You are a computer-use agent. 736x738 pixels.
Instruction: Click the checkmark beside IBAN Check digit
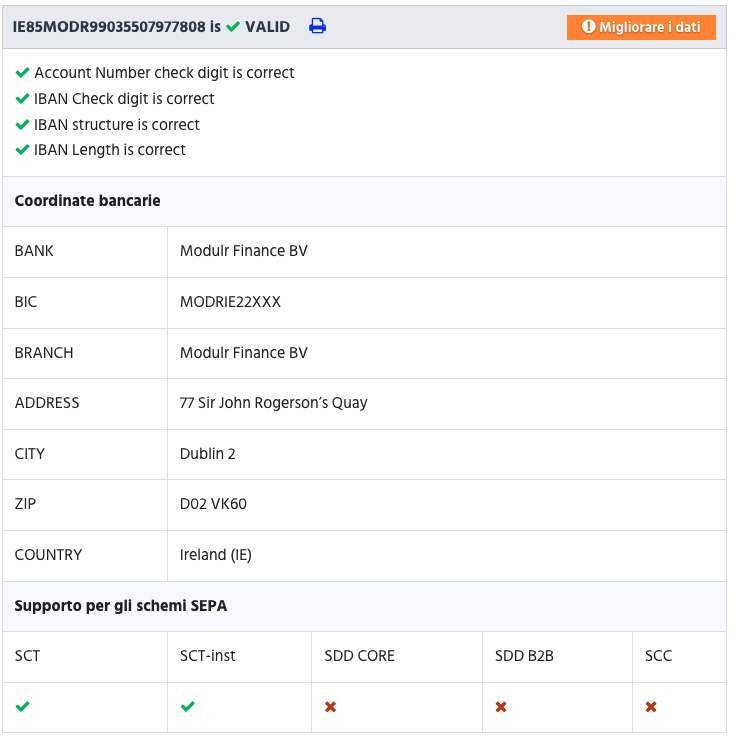(22, 99)
